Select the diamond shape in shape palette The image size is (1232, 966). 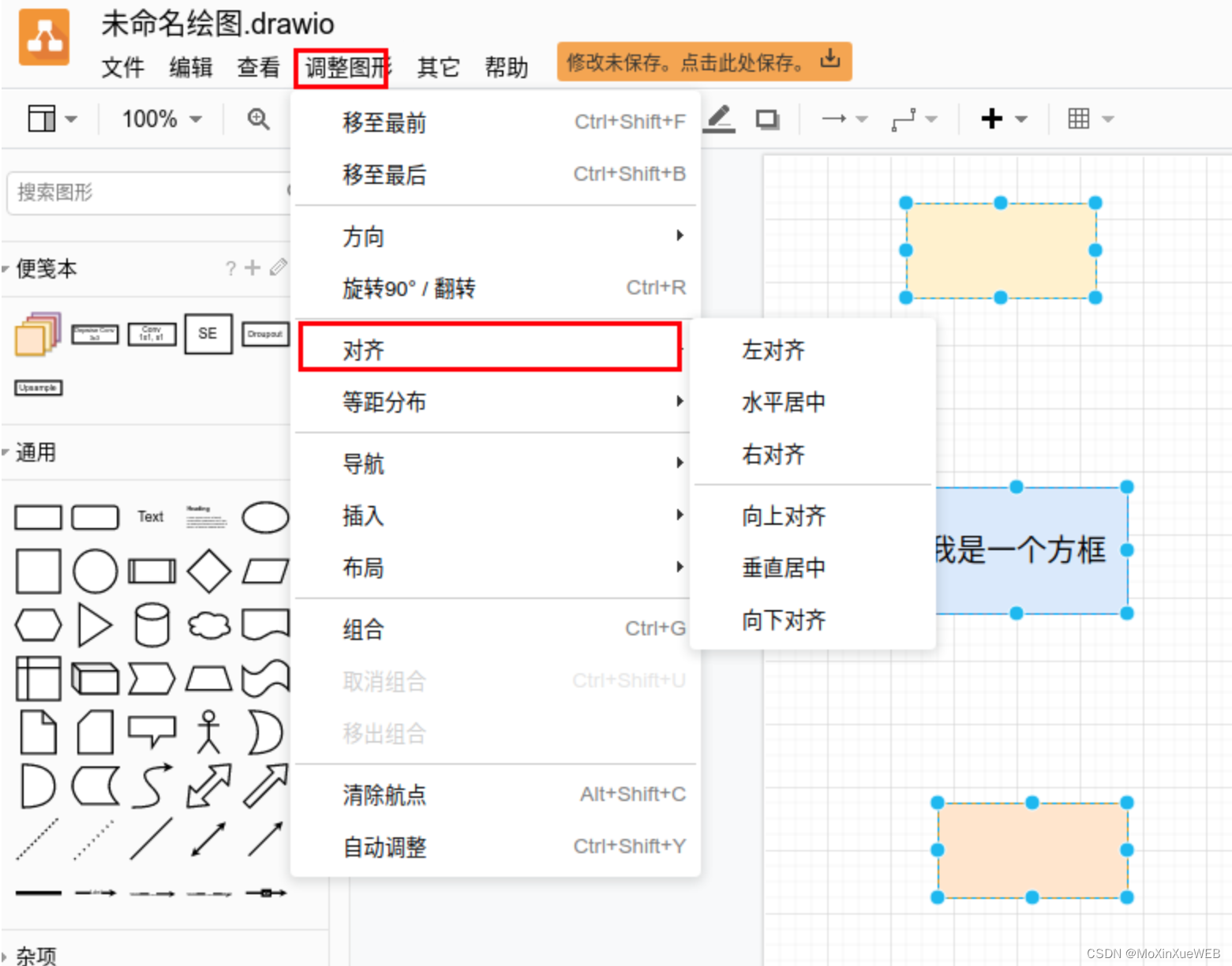(208, 571)
